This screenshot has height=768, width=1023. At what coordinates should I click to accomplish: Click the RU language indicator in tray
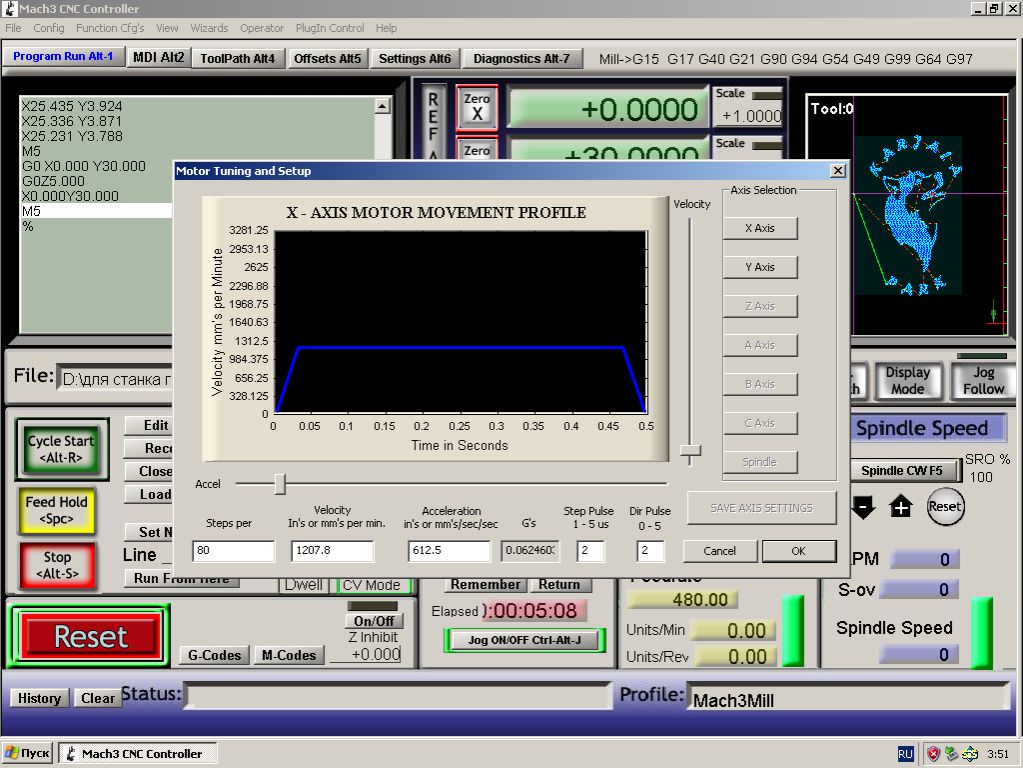[905, 754]
